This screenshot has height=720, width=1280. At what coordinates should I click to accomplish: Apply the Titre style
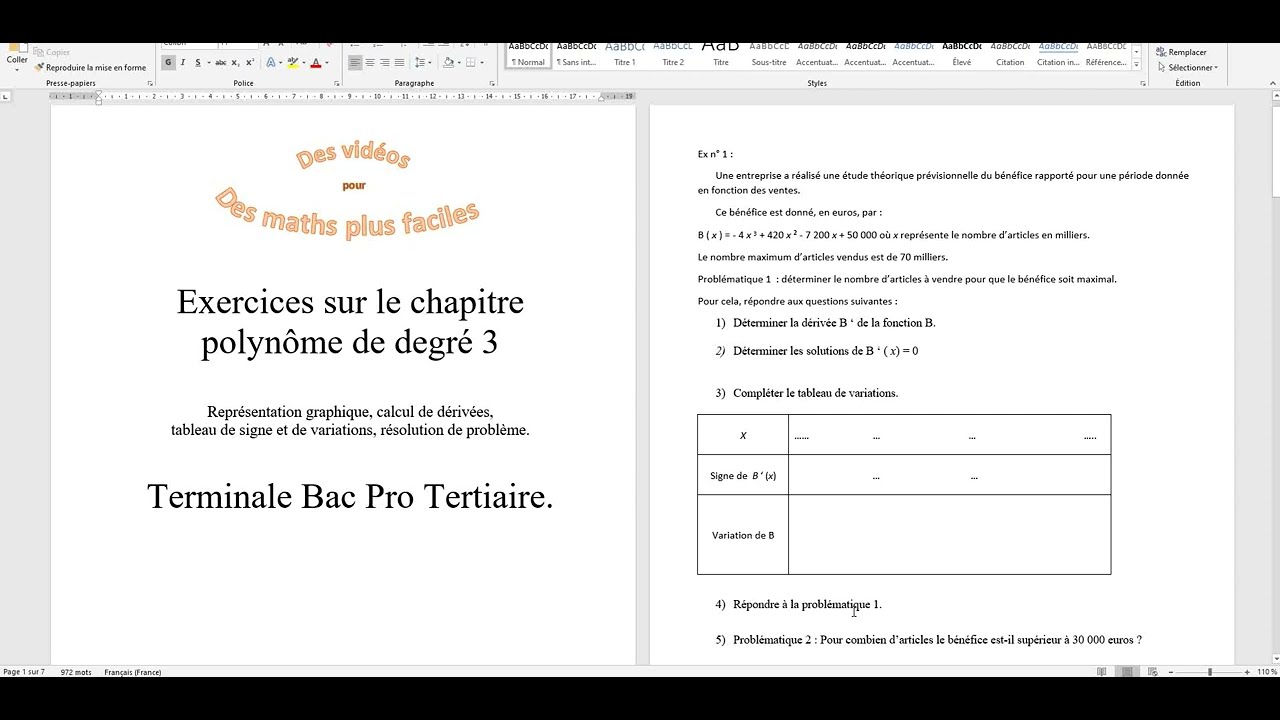pyautogui.click(x=721, y=55)
